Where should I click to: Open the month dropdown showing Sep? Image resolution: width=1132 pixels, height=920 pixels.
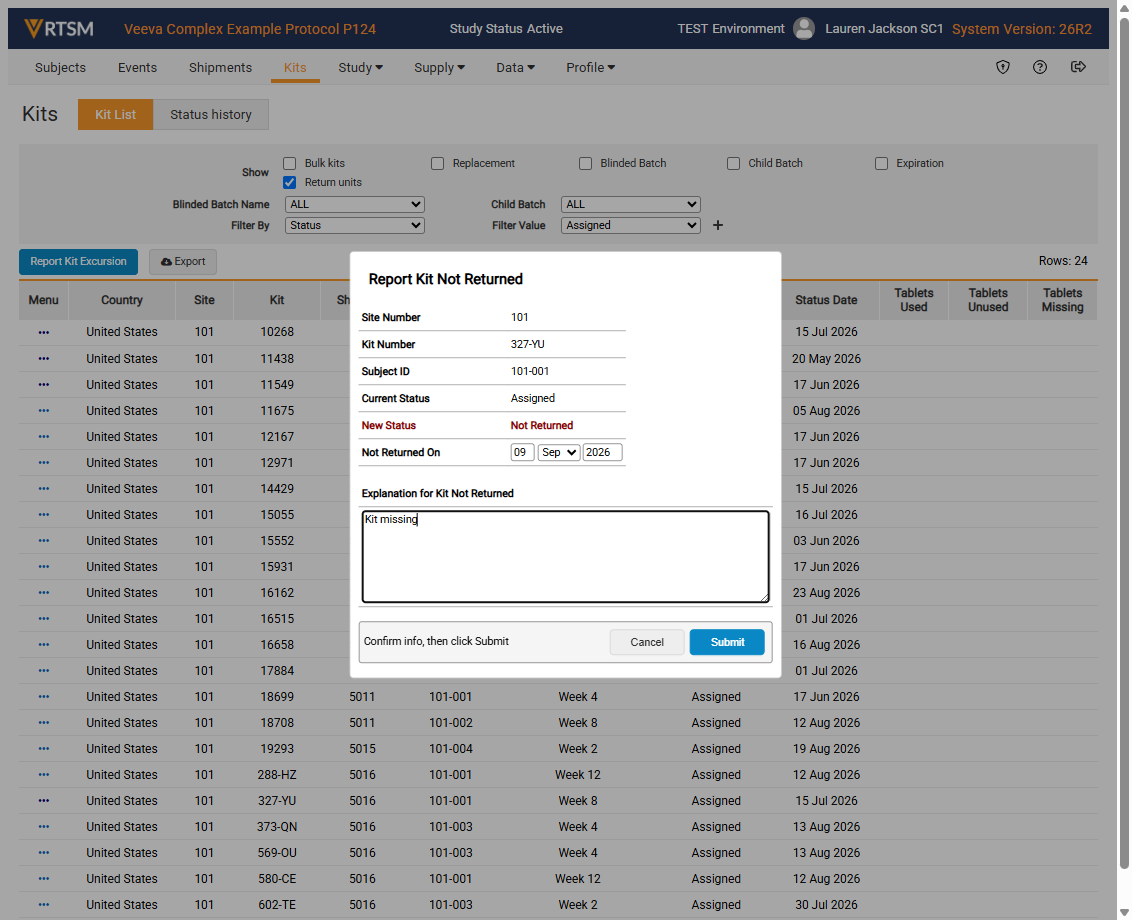[x=559, y=452]
